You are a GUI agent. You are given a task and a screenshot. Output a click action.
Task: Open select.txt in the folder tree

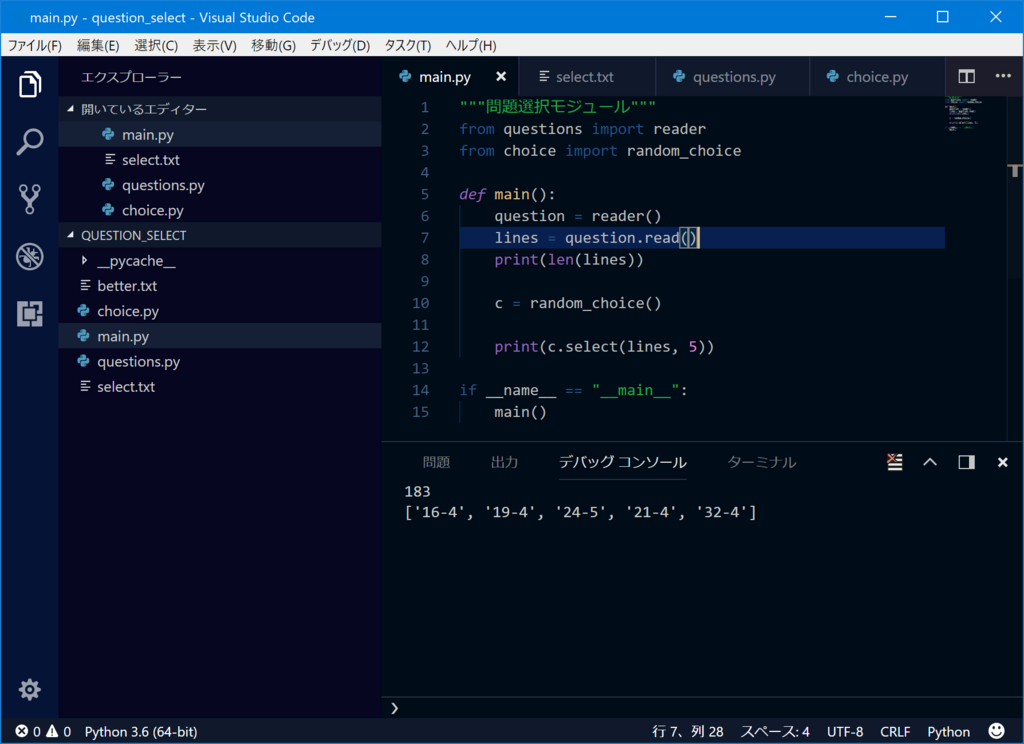[x=220, y=387]
